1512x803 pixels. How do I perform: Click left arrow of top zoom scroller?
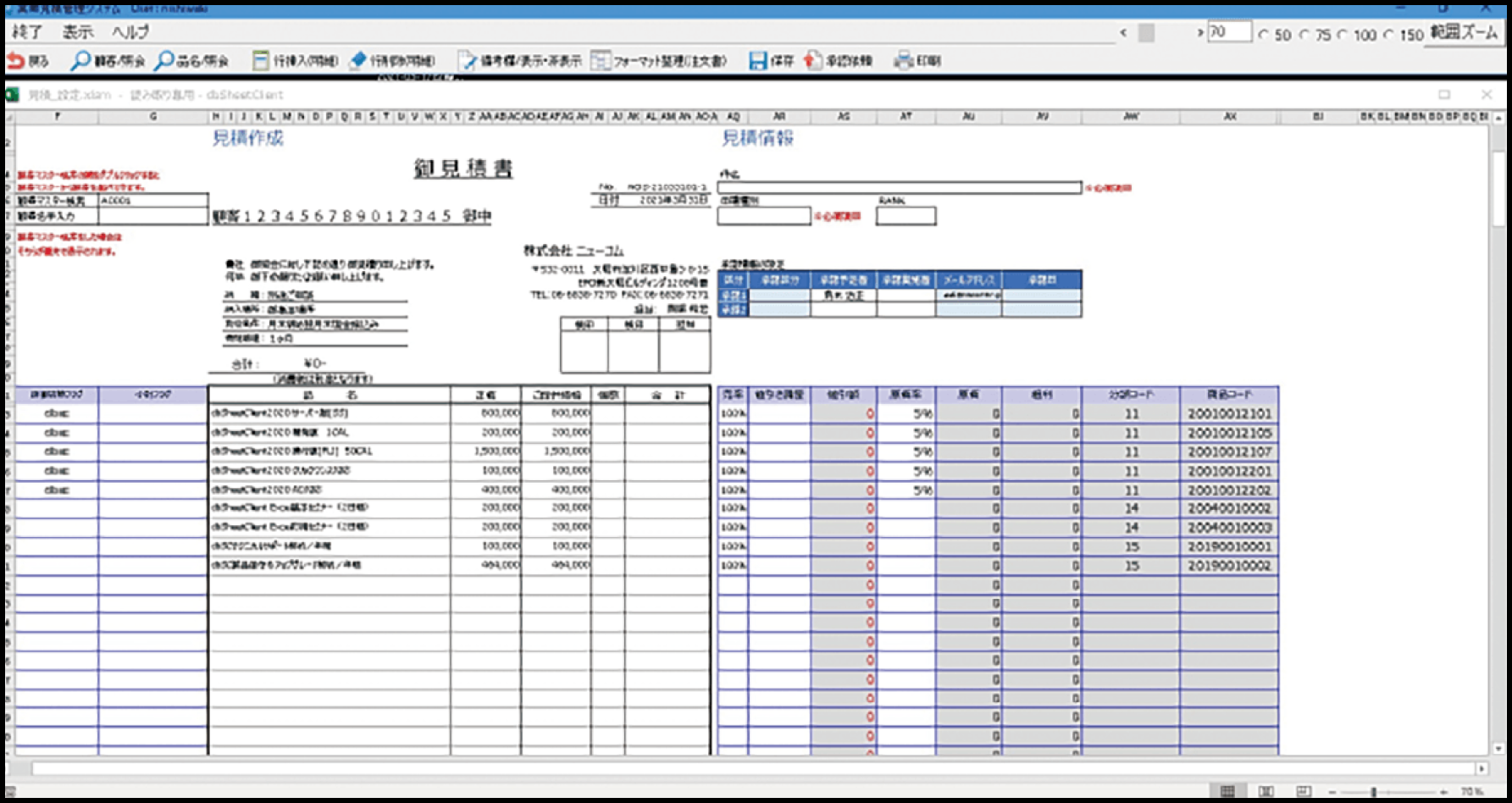point(1123,33)
